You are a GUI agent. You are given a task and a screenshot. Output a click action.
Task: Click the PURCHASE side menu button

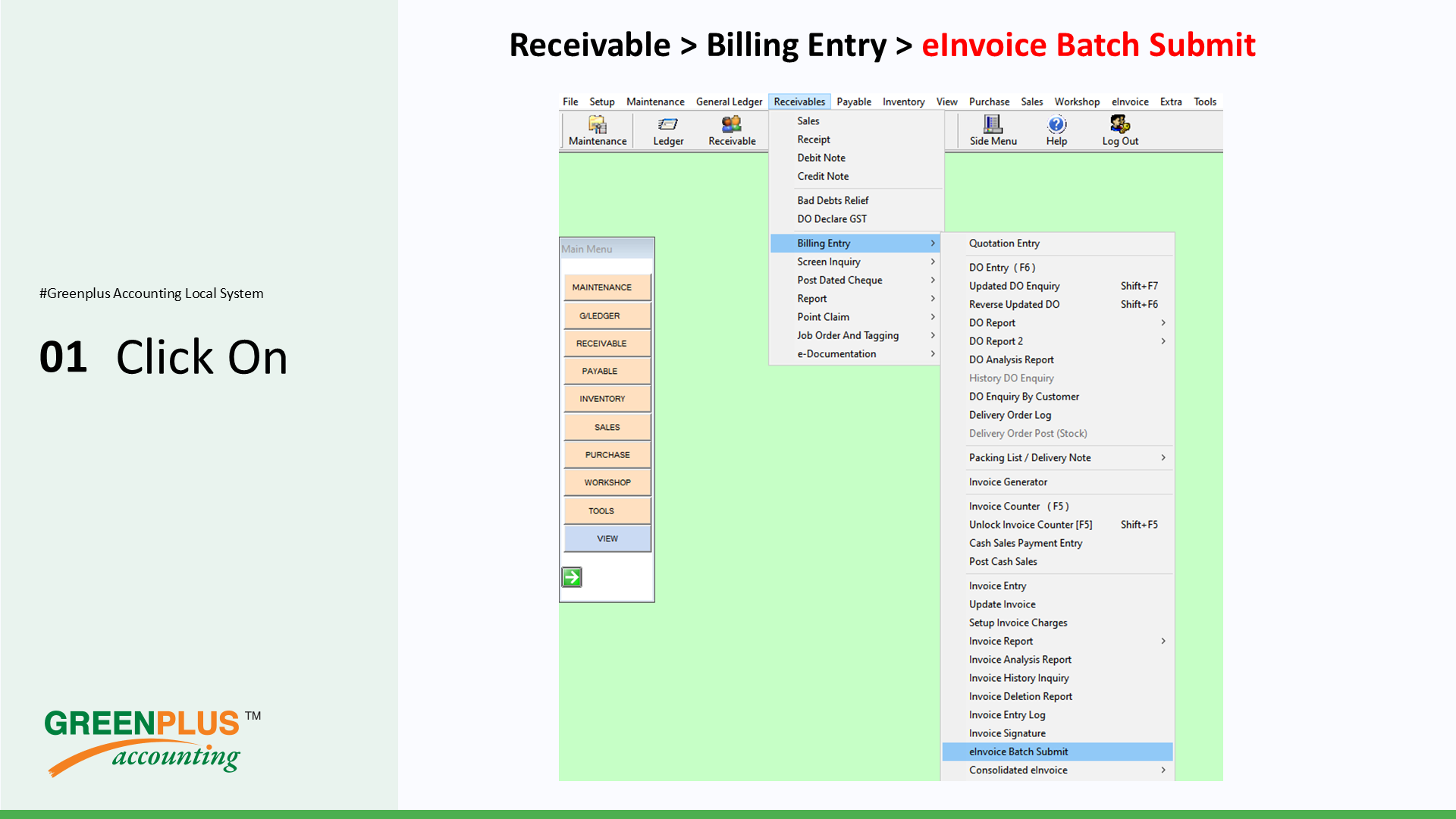click(x=607, y=455)
